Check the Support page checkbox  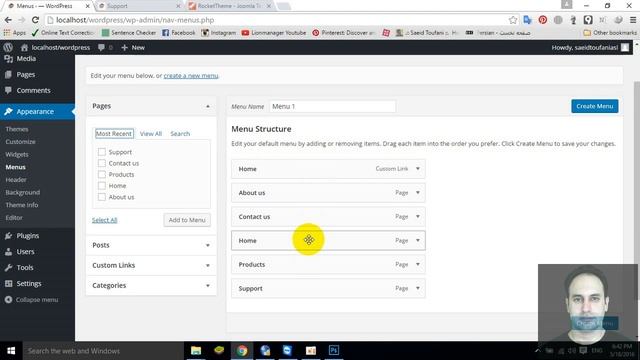[102, 152]
